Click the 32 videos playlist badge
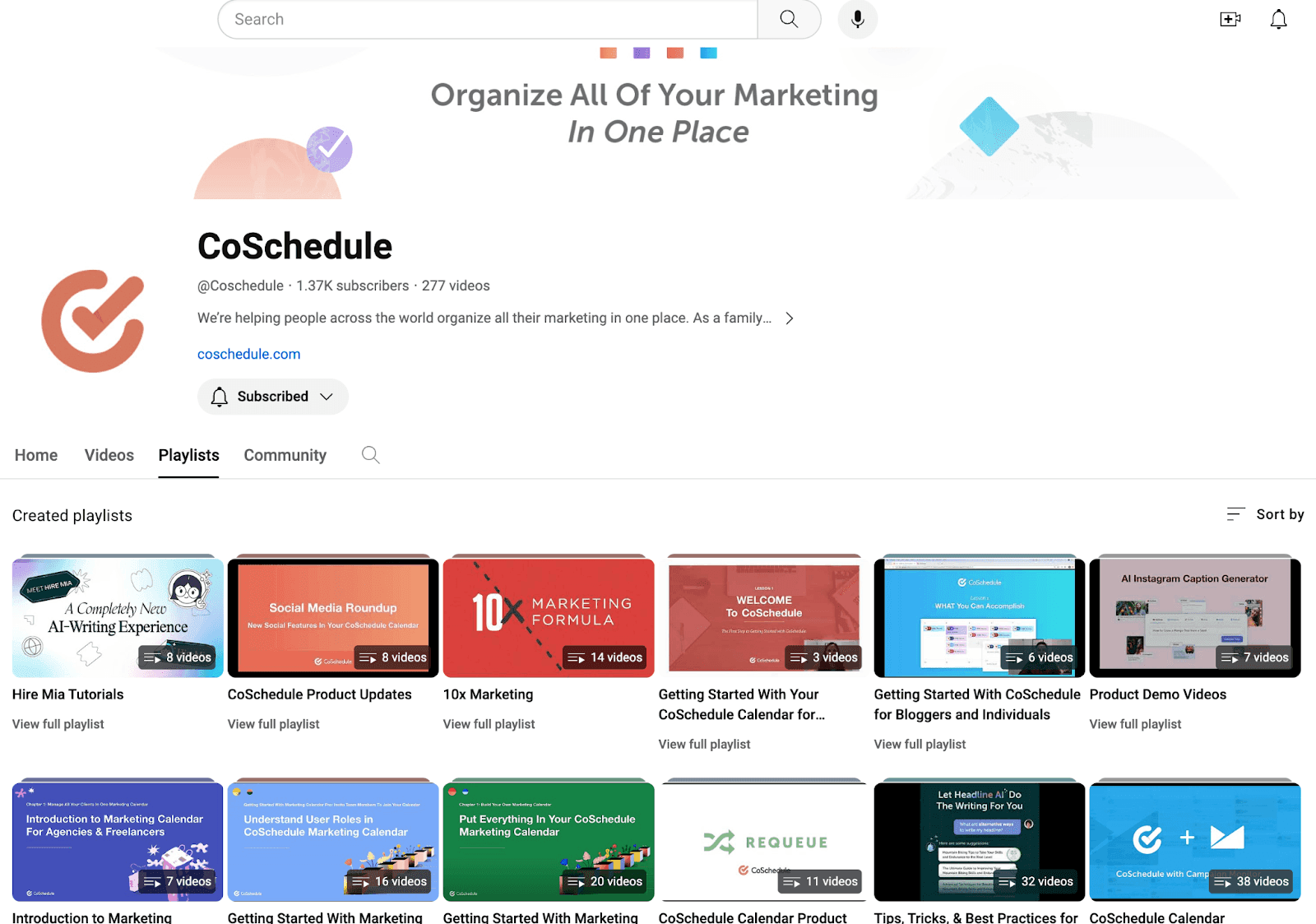1316x924 pixels. click(1036, 881)
